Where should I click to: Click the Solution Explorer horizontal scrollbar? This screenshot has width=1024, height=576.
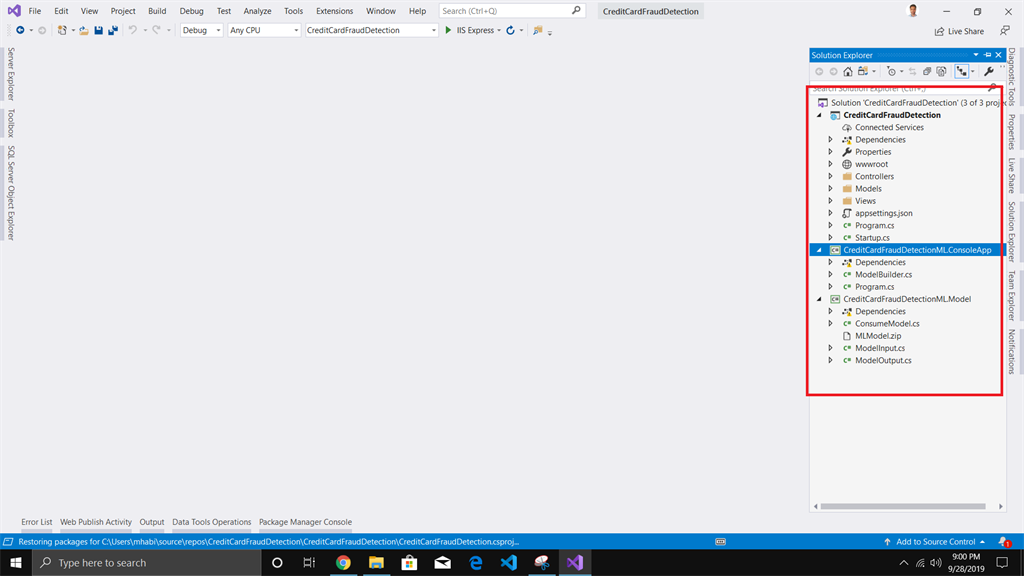tap(903, 506)
